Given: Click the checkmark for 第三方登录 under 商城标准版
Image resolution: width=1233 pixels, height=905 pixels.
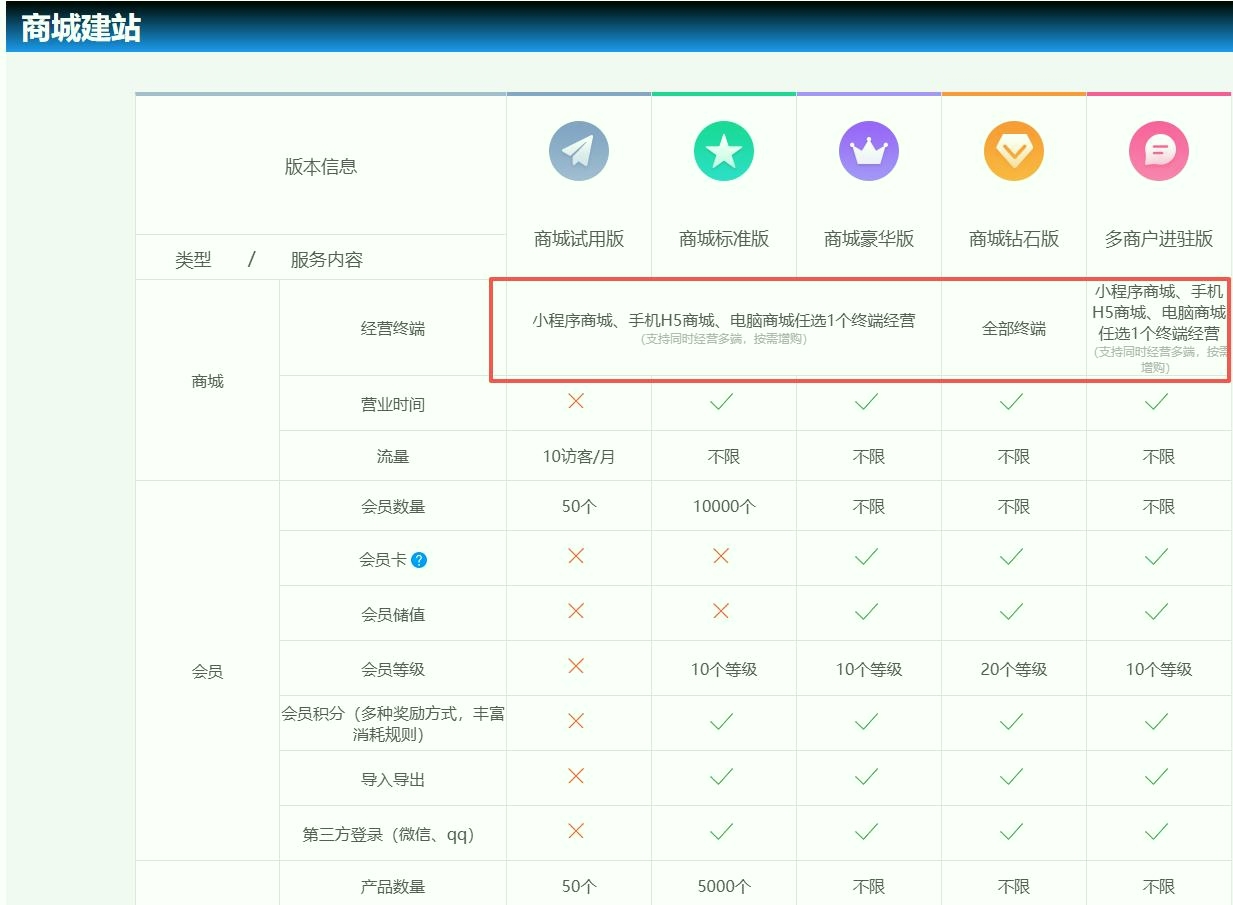Looking at the screenshot, I should pyautogui.click(x=722, y=832).
